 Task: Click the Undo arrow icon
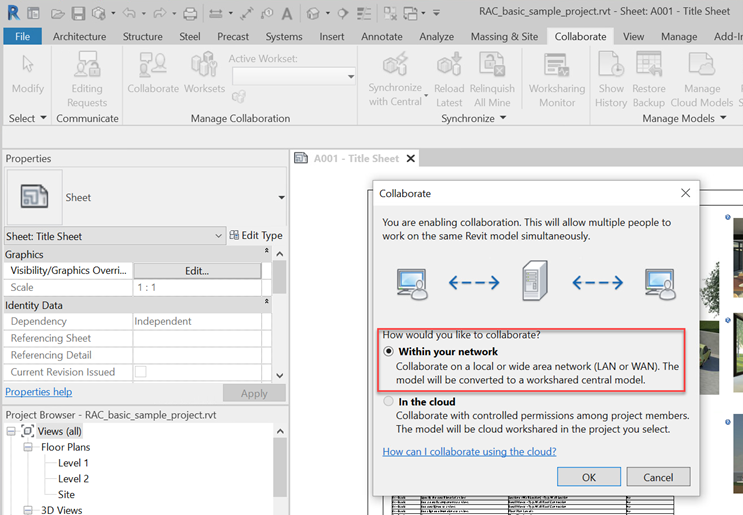click(129, 13)
